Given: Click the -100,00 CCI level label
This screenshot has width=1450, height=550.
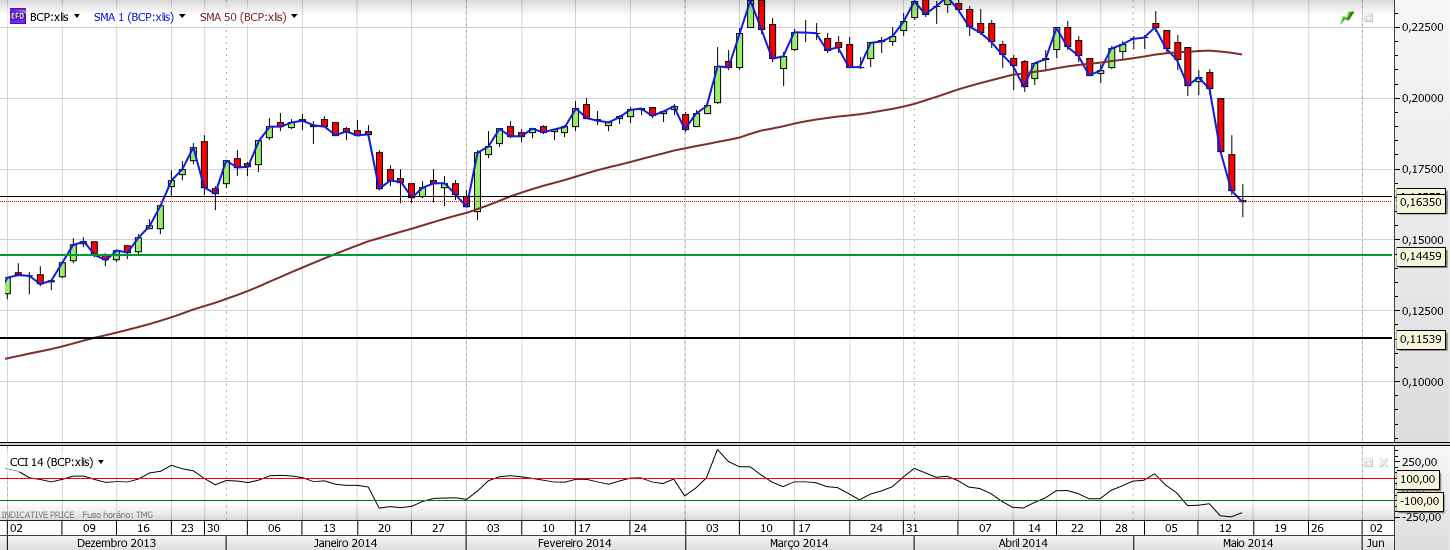Looking at the screenshot, I should pyautogui.click(x=1420, y=501).
